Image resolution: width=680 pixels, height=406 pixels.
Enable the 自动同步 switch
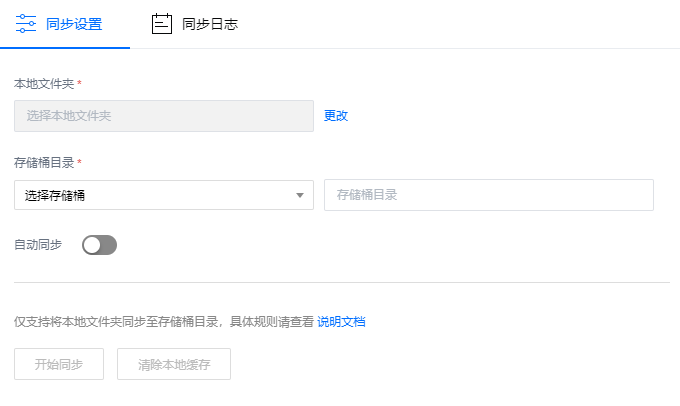click(x=100, y=245)
